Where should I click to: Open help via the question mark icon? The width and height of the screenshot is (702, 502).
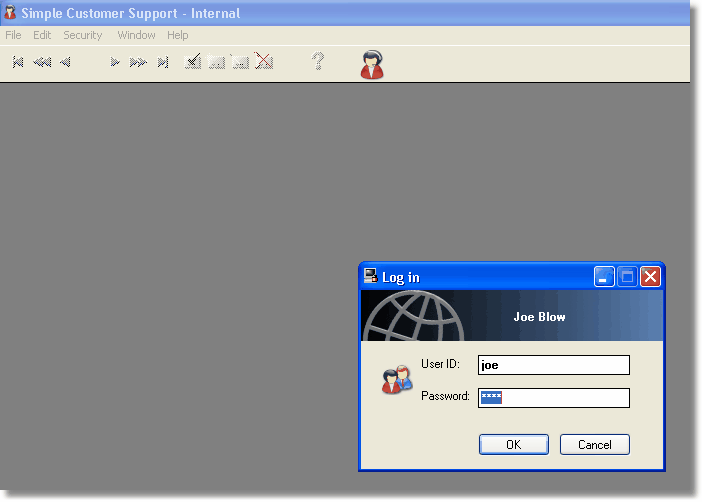(318, 61)
